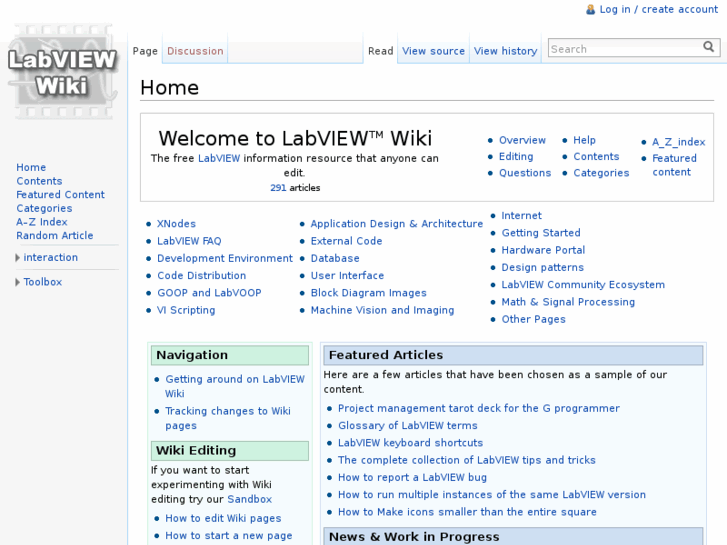
Task: Click the search magnifier icon
Action: [x=709, y=47]
